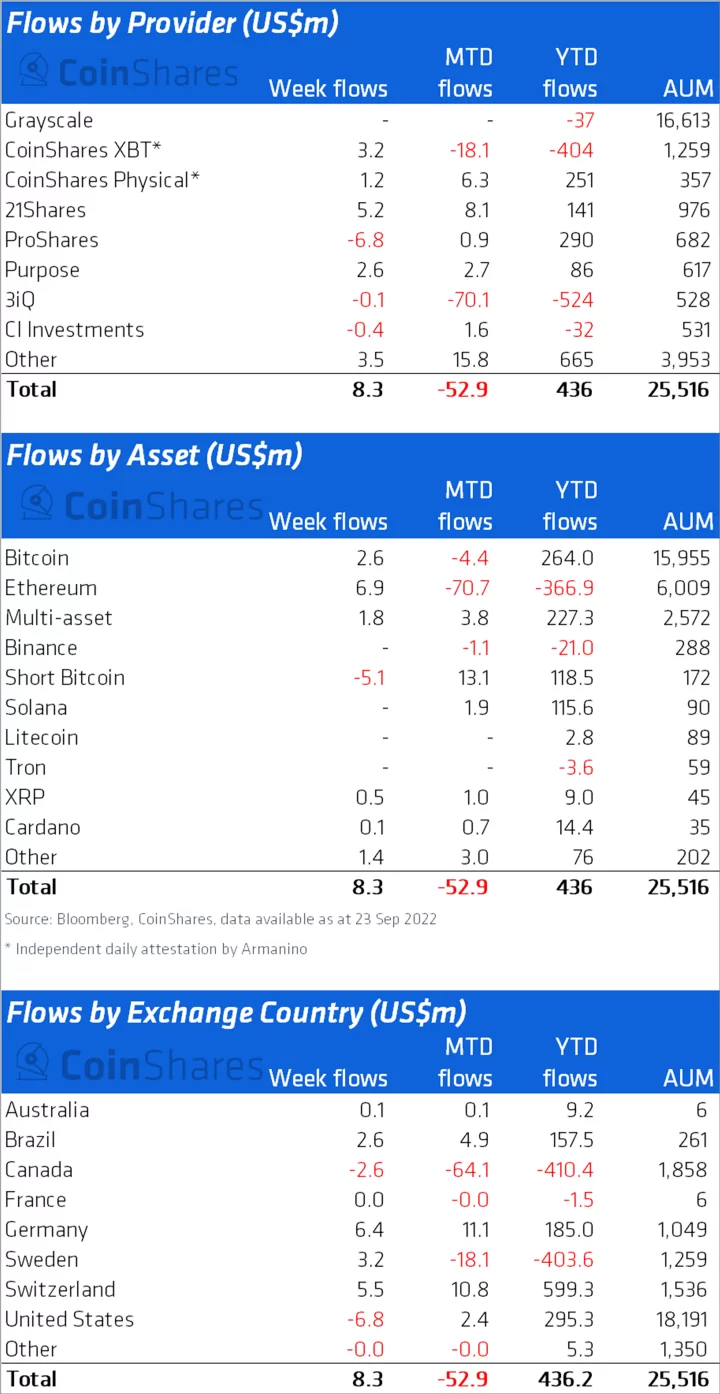Click the 3iQ provider row label
Viewport: 720px width, 1394px height.
[20, 300]
